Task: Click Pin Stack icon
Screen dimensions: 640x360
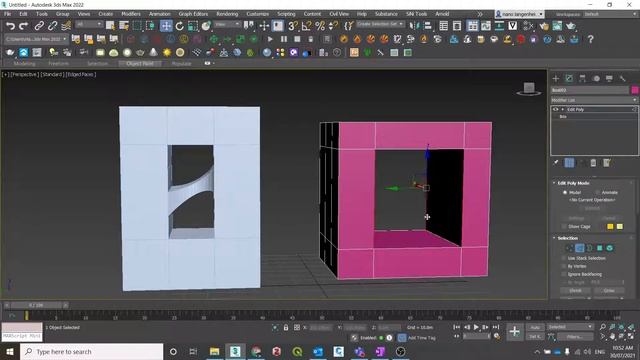Action: click(x=556, y=163)
